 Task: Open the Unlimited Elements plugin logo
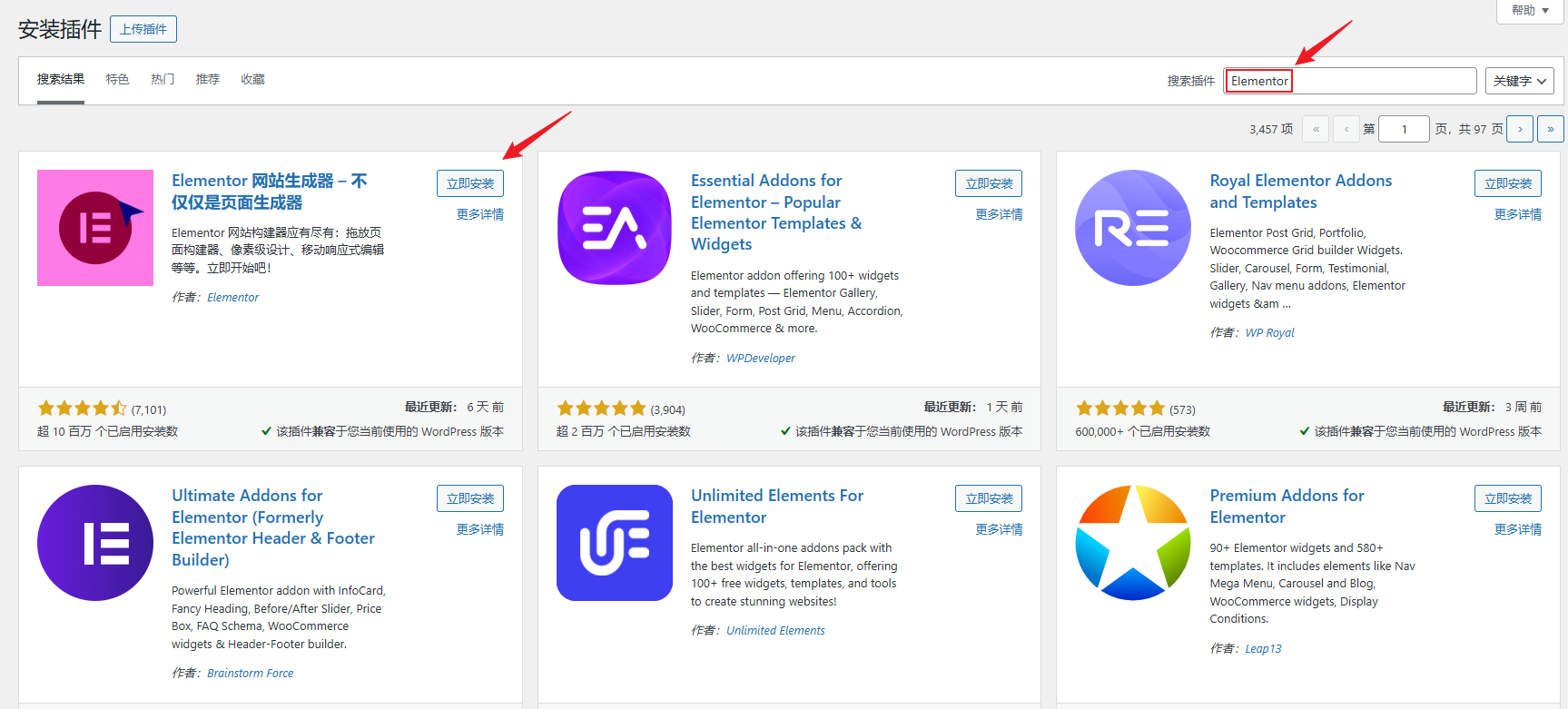point(615,543)
